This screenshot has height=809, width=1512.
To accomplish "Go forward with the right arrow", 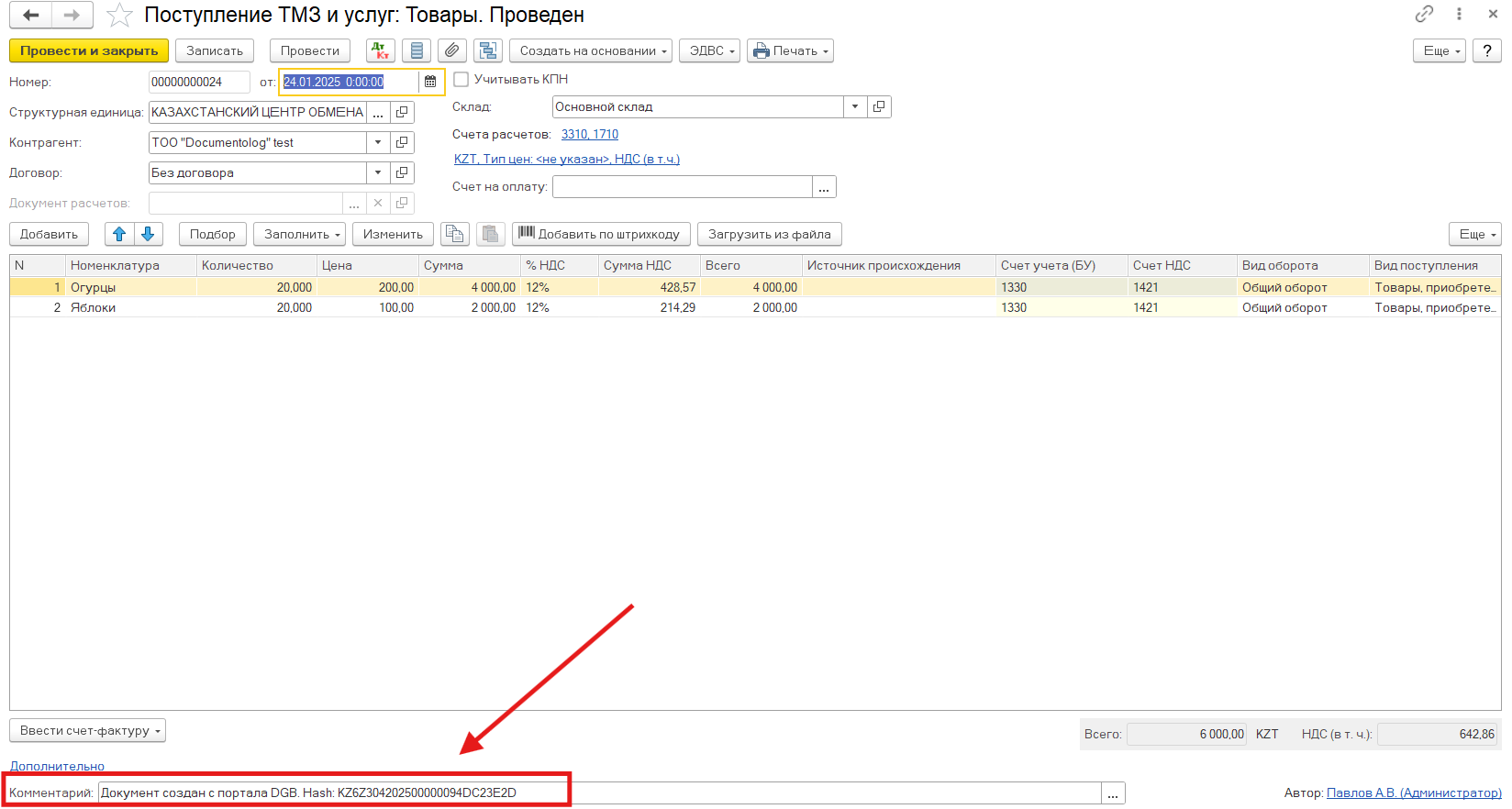I will (72, 15).
